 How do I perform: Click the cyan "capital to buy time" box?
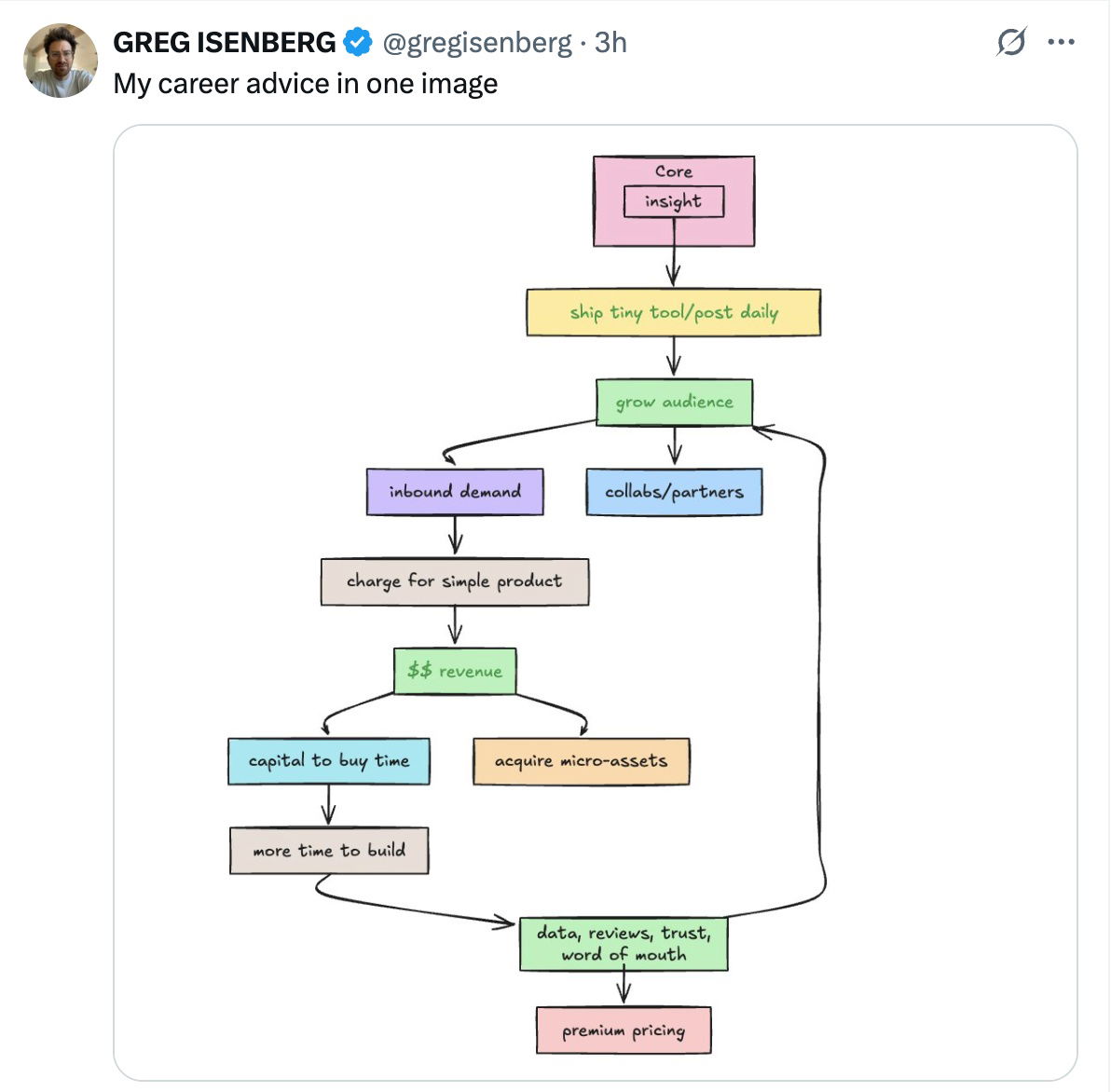(328, 761)
